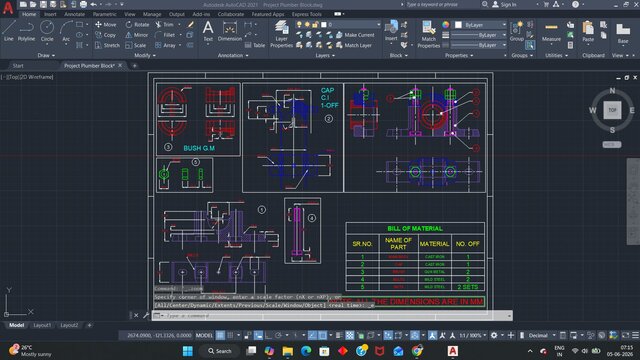Open Layer Properties manager

(281, 34)
